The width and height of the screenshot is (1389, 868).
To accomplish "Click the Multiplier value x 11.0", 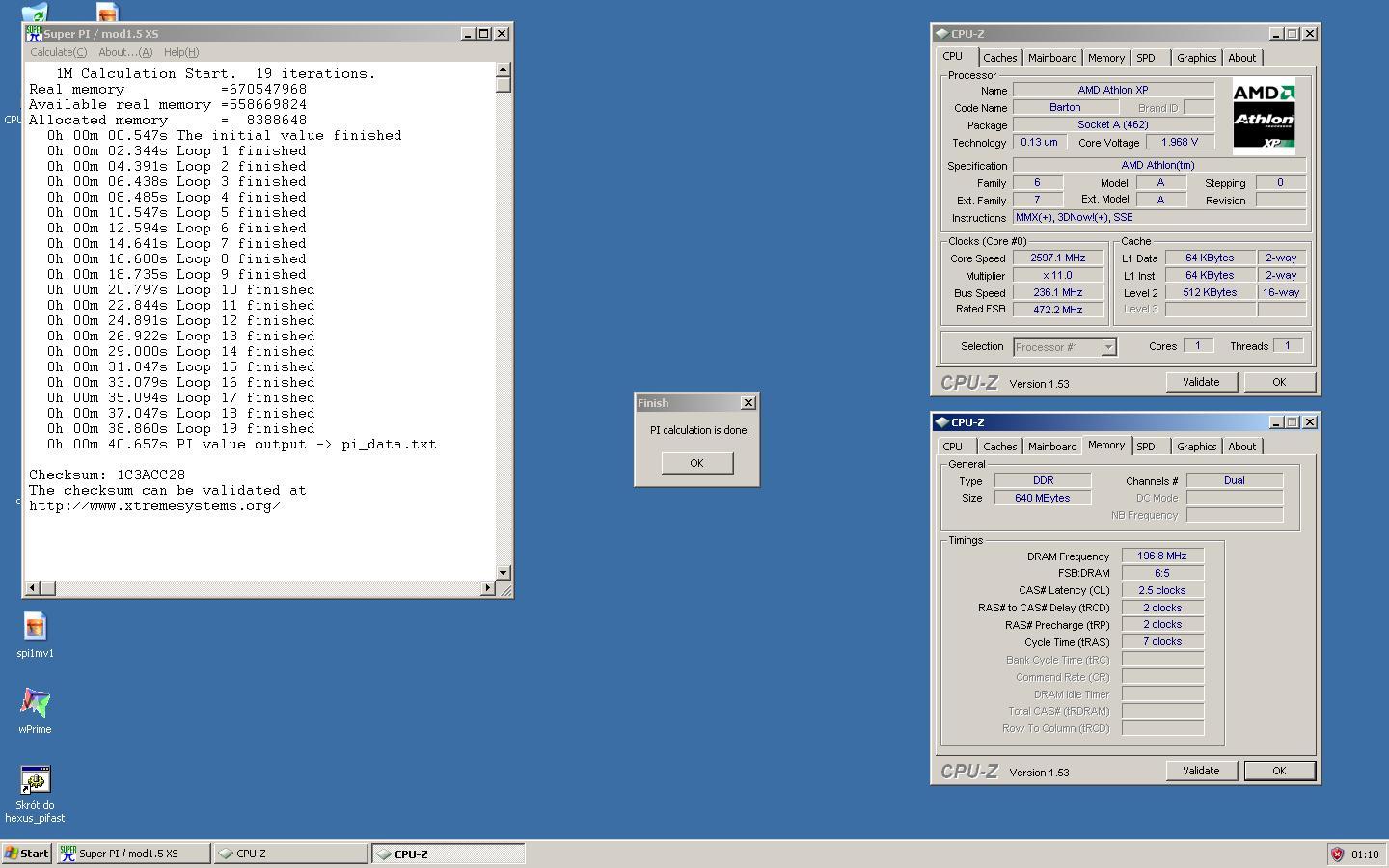I will (x=1058, y=276).
